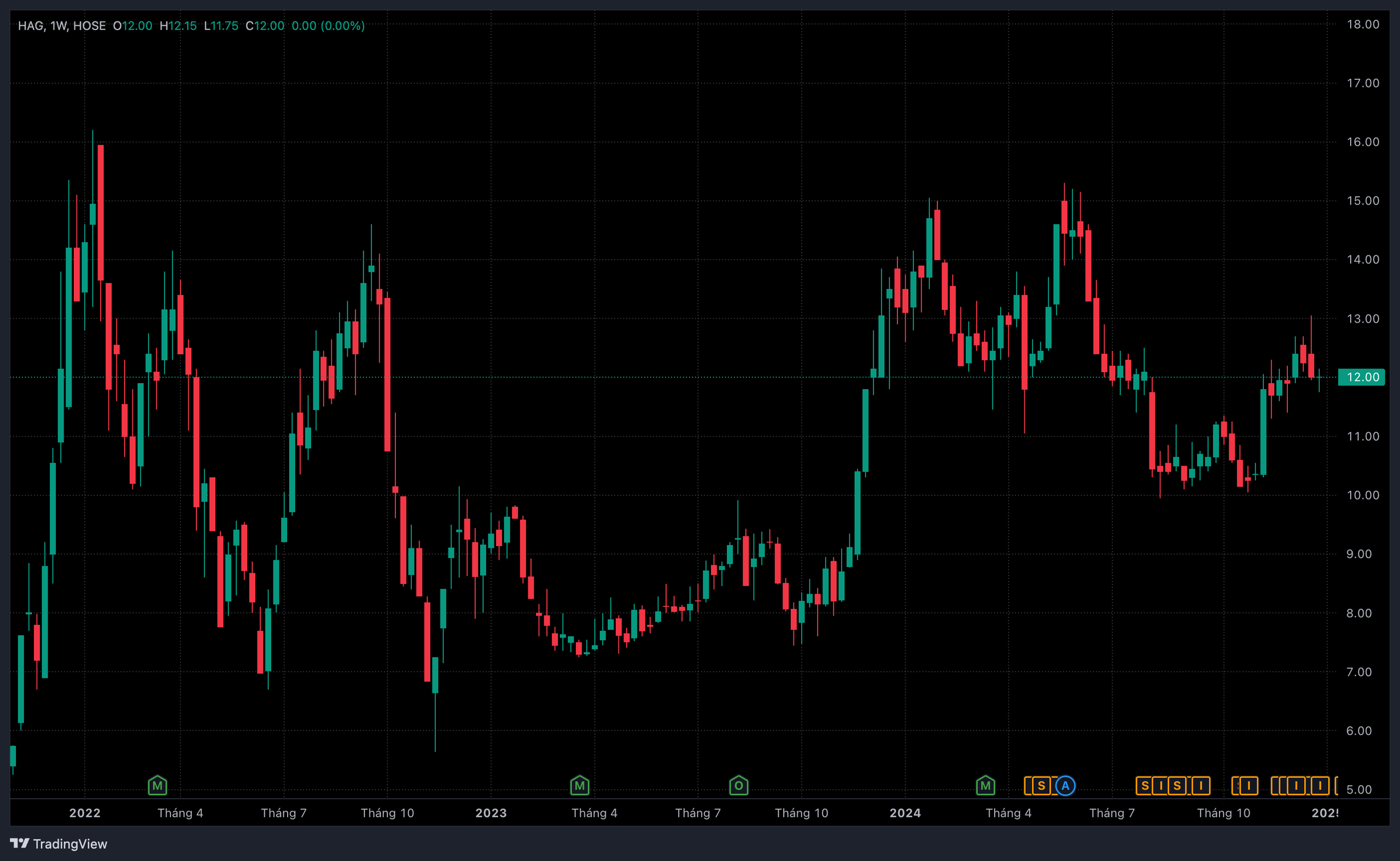This screenshot has height=861, width=1400.
Task: Click the orange S marker beside the blue A
Action: (1041, 786)
